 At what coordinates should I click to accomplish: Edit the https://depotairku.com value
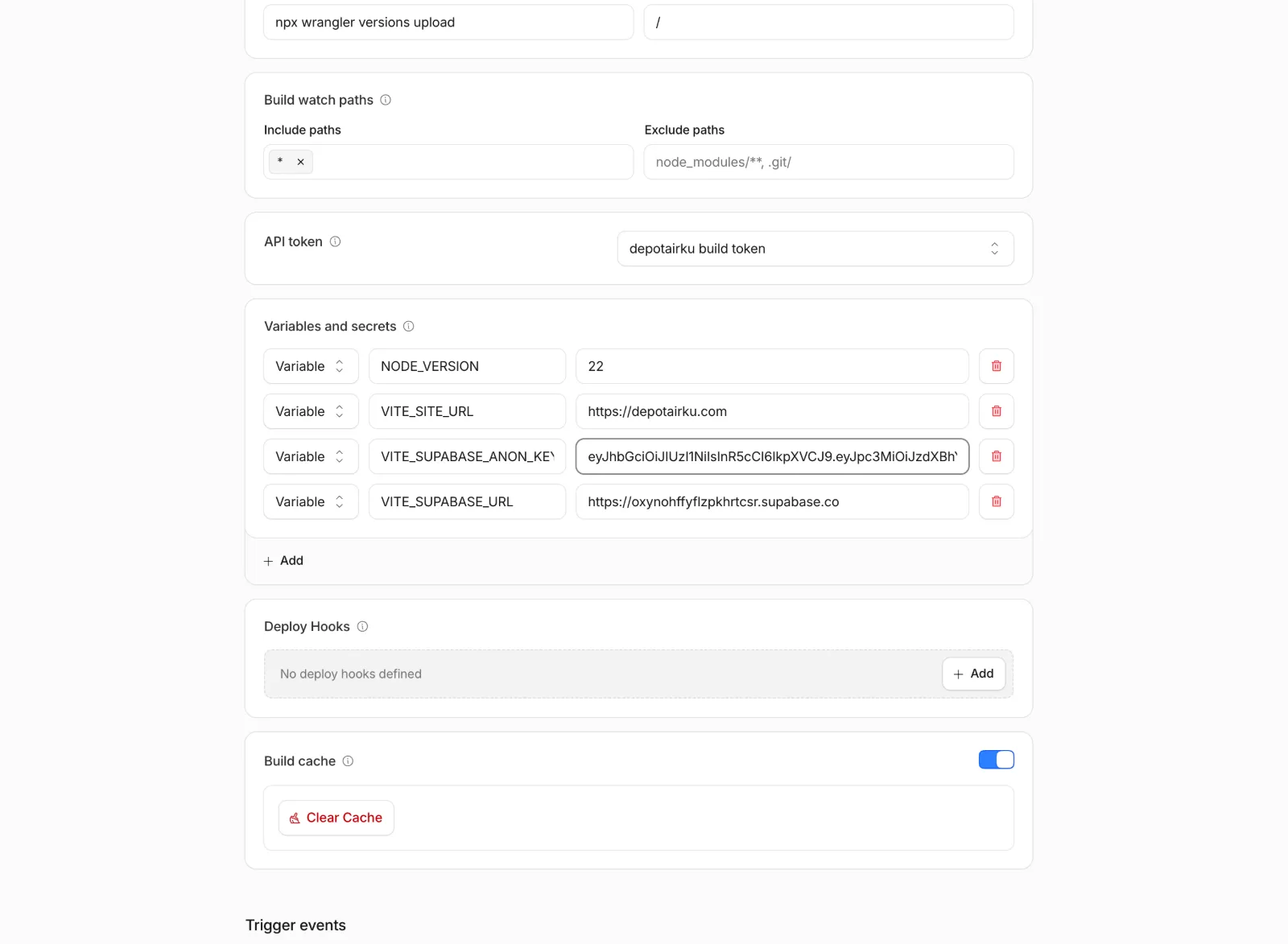pos(772,411)
